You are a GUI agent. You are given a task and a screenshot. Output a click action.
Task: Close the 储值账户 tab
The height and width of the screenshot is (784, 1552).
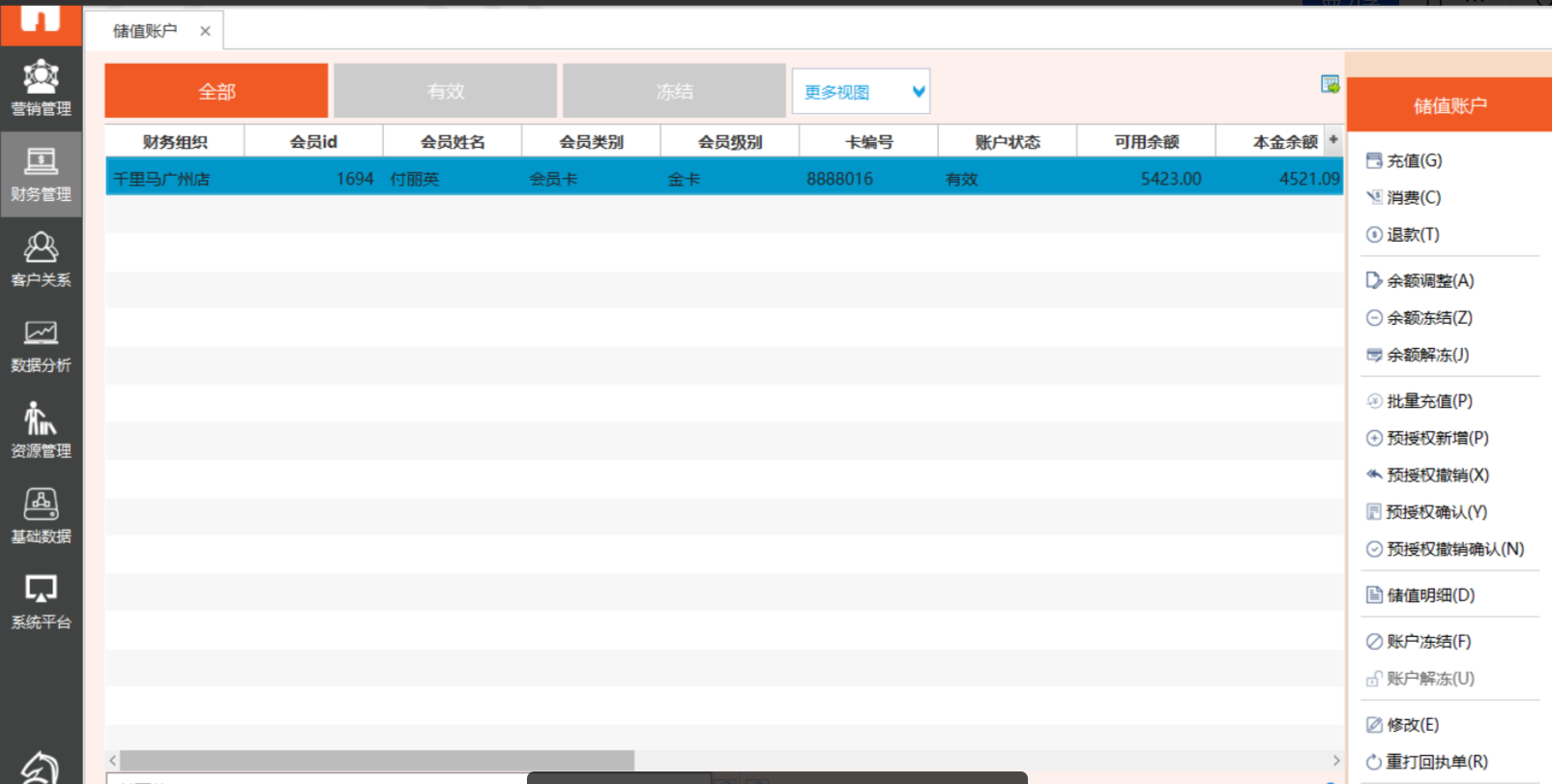tap(205, 31)
